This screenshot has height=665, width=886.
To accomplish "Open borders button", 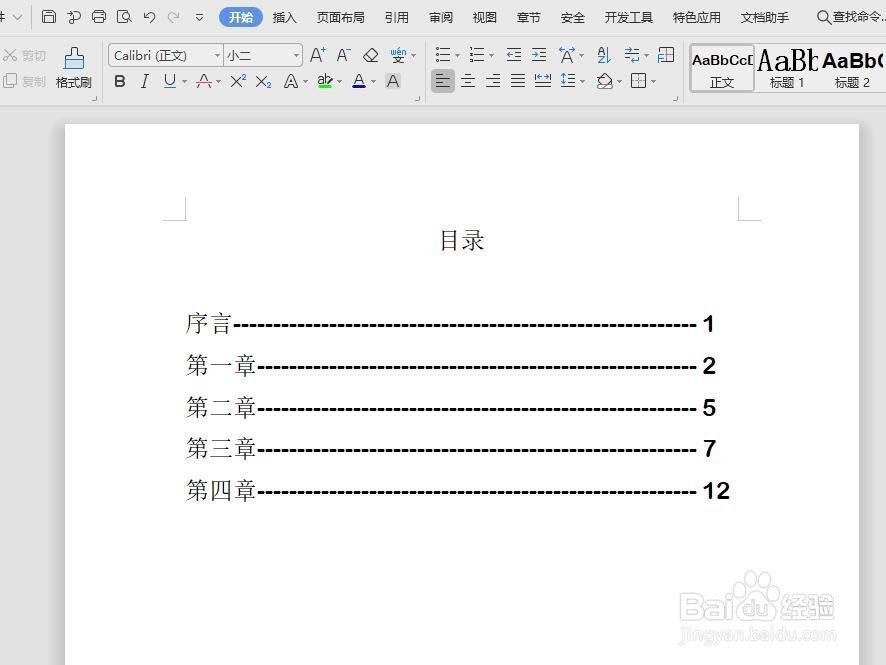I will [x=639, y=81].
